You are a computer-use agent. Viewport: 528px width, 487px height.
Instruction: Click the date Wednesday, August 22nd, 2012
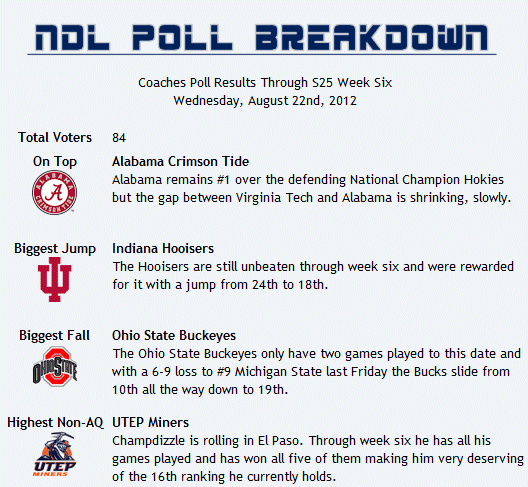[265, 101]
